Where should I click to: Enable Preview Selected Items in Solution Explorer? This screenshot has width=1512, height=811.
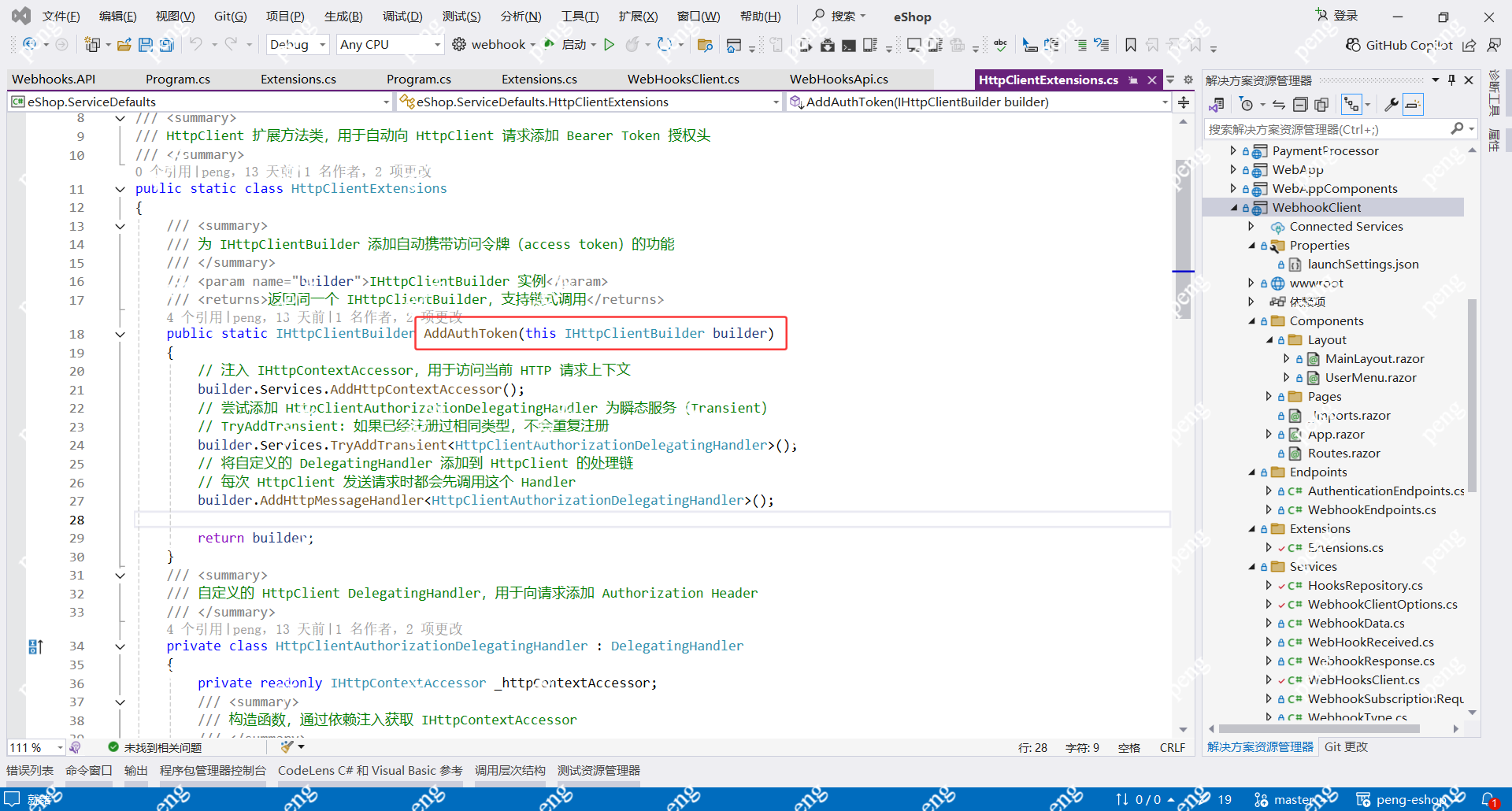point(1321,103)
